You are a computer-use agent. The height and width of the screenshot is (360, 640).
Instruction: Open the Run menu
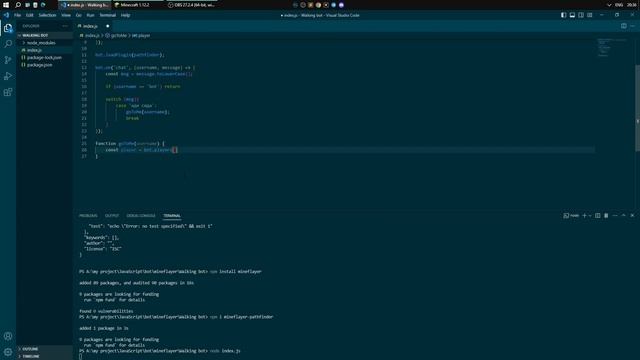click(90, 15)
